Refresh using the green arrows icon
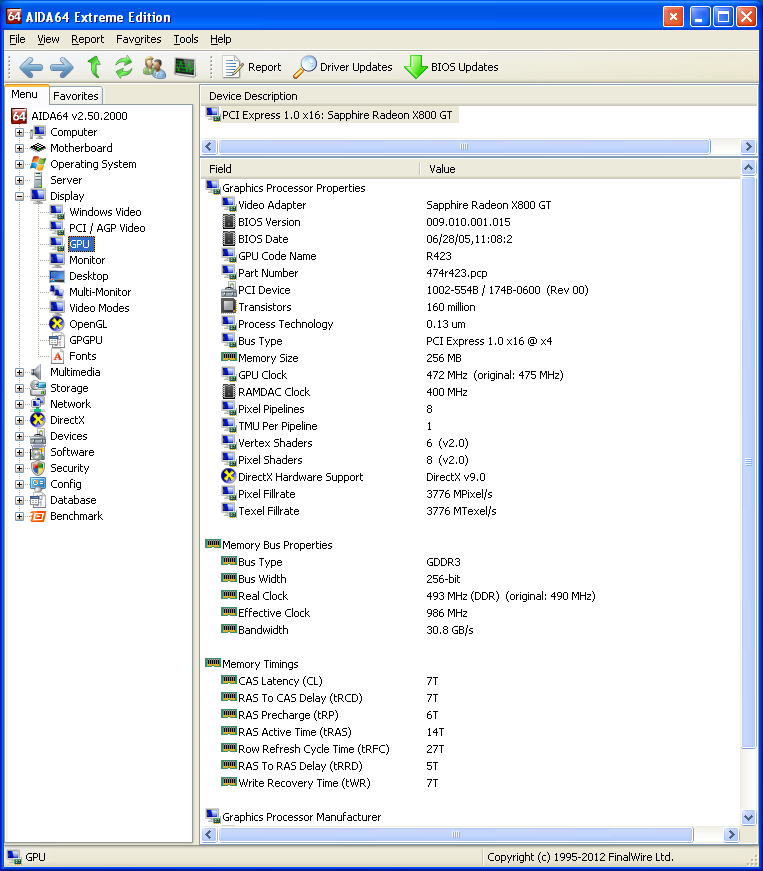Viewport: 763px width, 871px height. tap(124, 67)
